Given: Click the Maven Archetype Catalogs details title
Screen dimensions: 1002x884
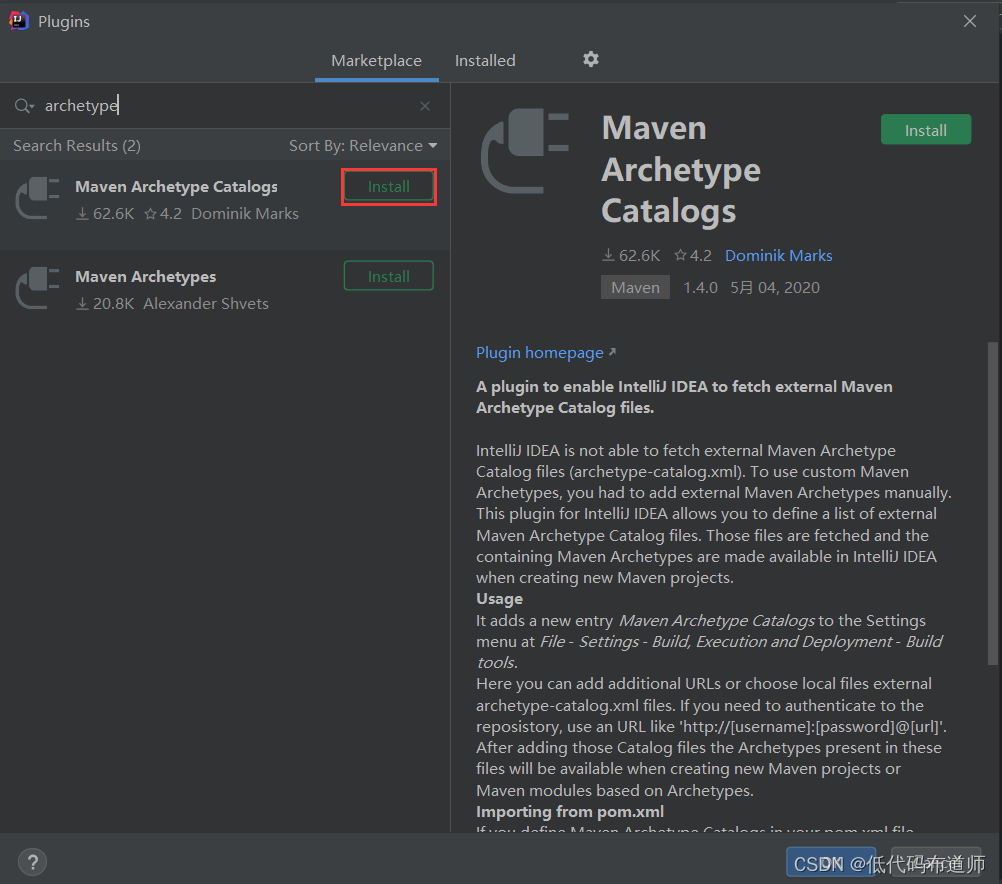Looking at the screenshot, I should (681, 169).
